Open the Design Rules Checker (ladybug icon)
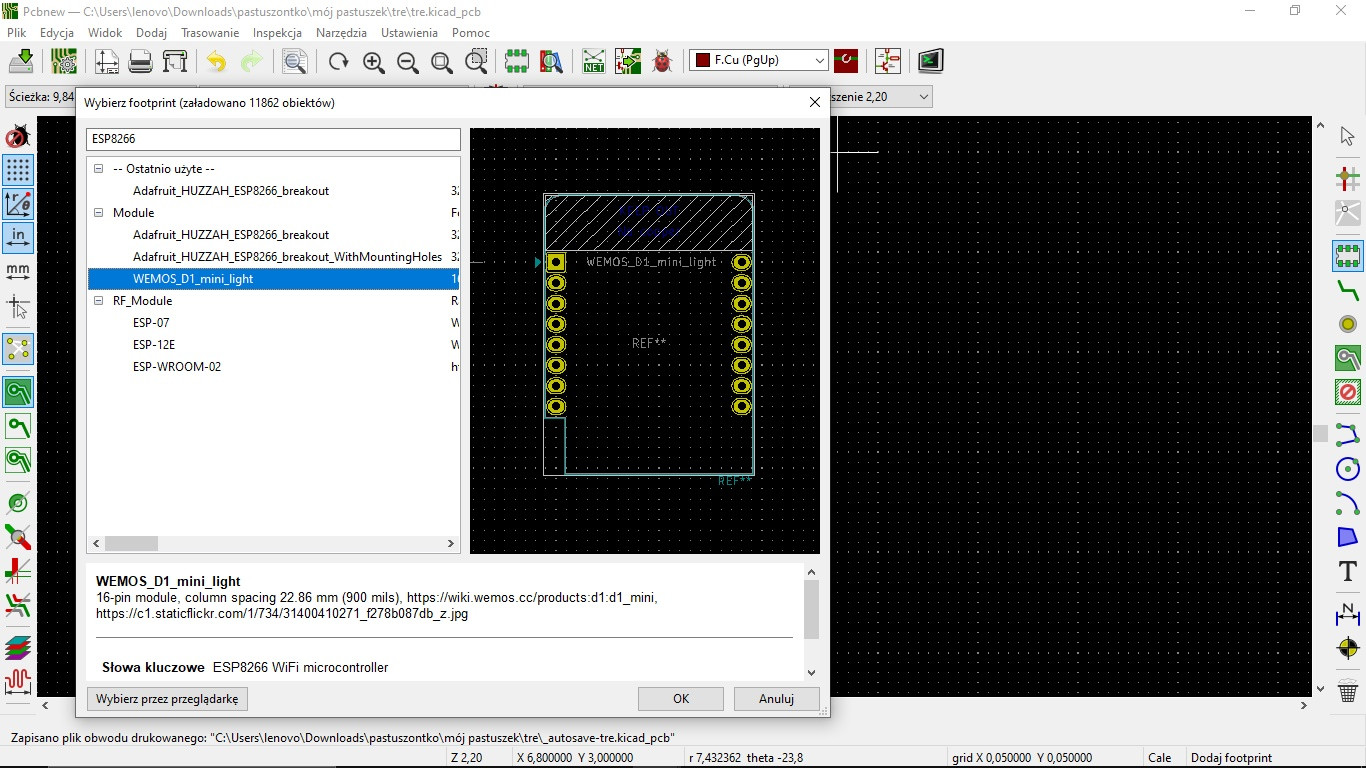Viewport: 1366px width, 768px height. [660, 60]
